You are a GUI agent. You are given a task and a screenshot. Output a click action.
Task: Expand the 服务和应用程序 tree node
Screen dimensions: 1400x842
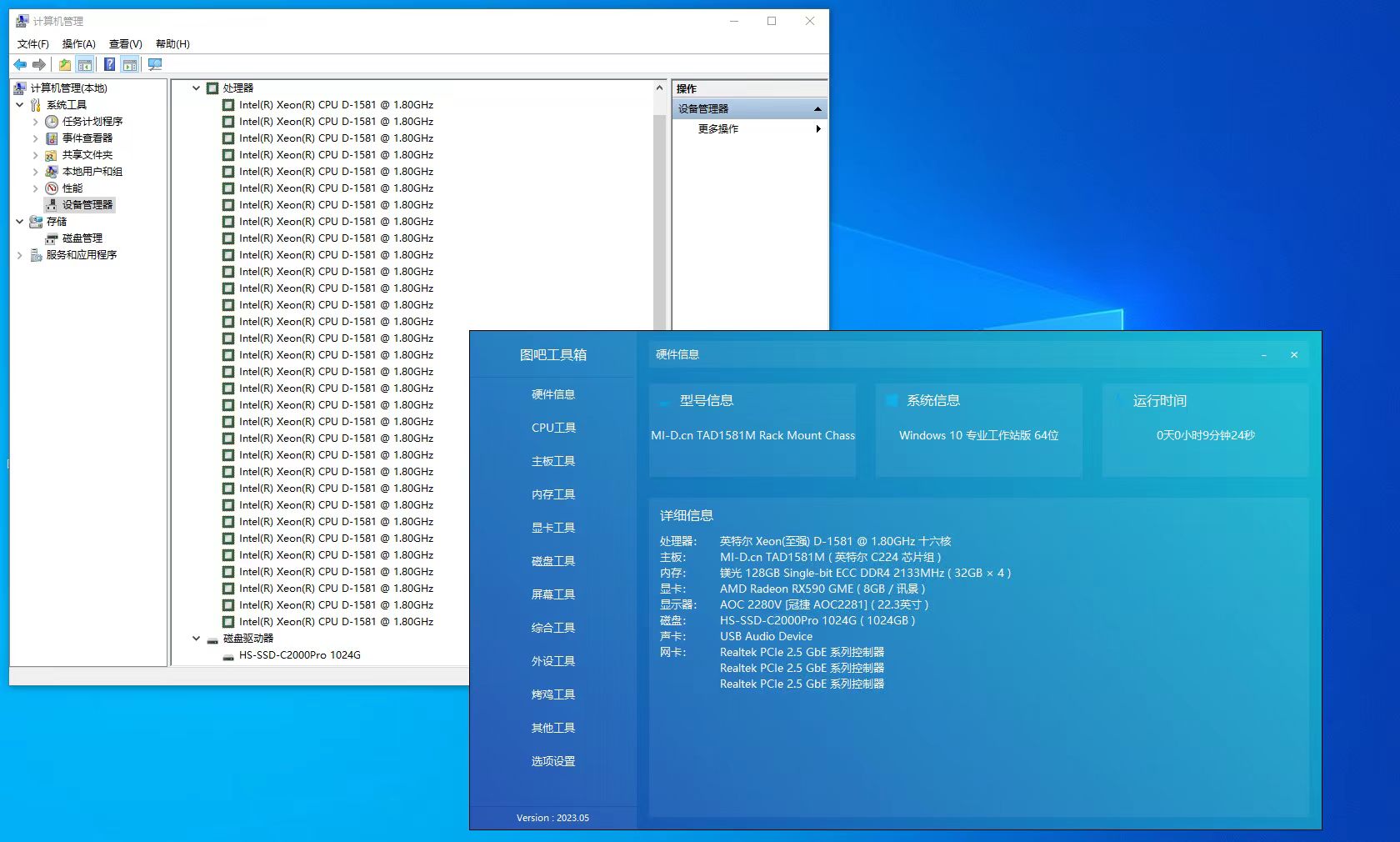tap(20, 254)
